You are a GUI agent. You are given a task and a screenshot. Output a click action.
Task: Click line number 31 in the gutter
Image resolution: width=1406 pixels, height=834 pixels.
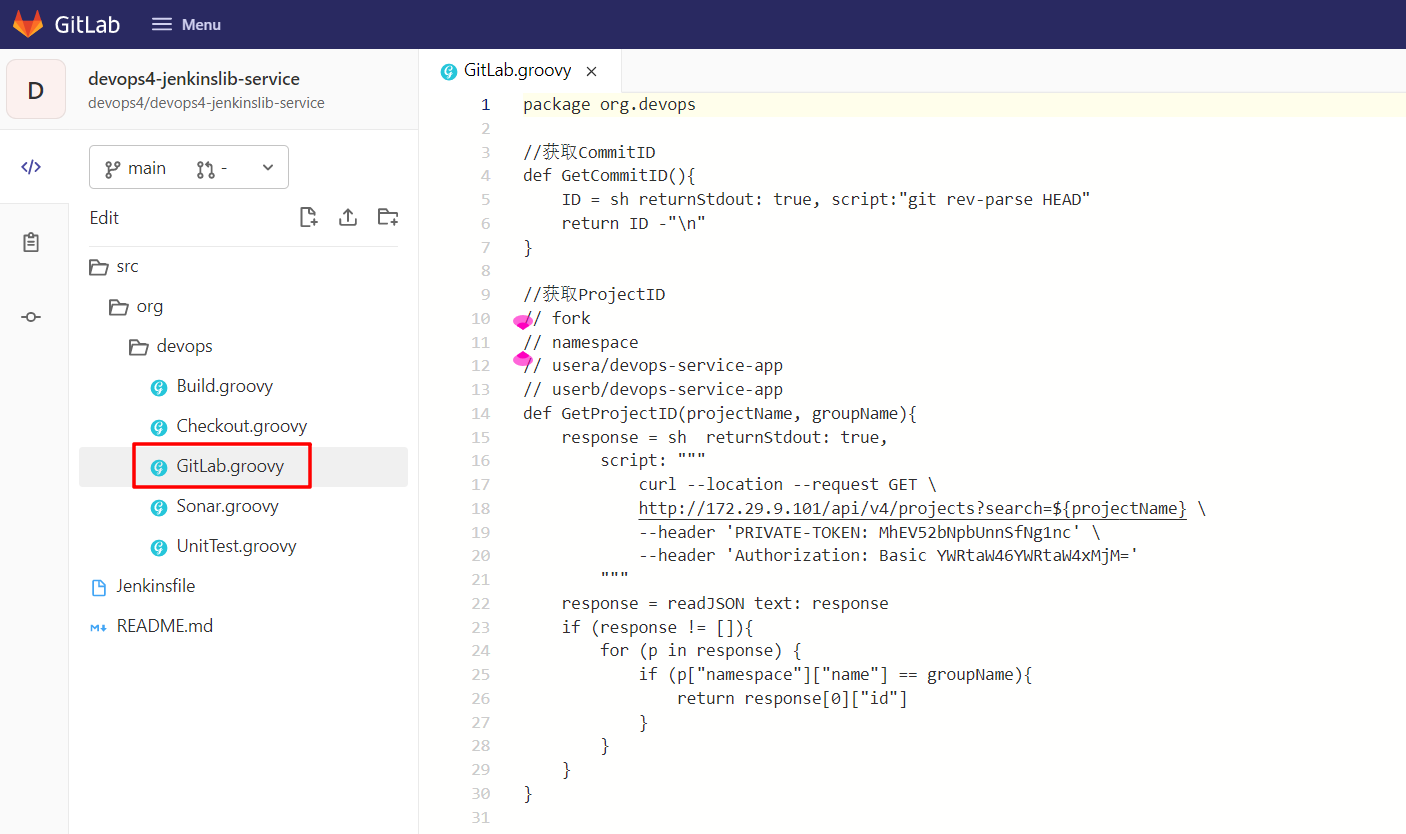(x=480, y=817)
